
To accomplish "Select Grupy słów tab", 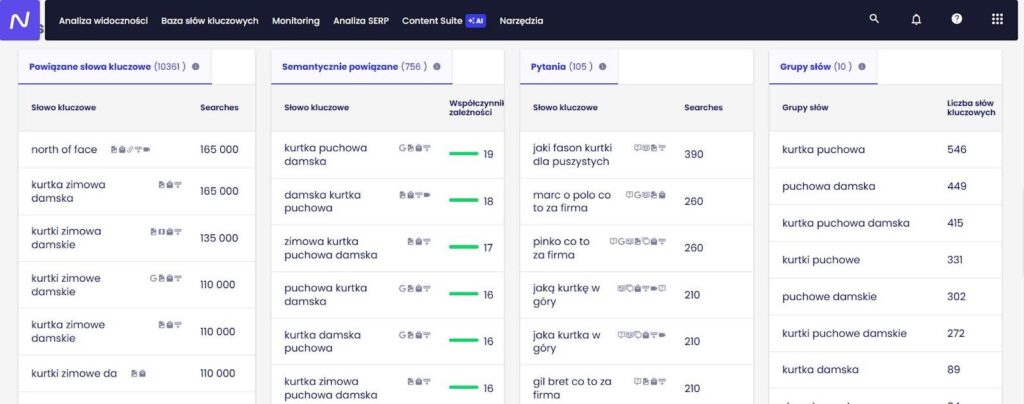I will (823, 67).
